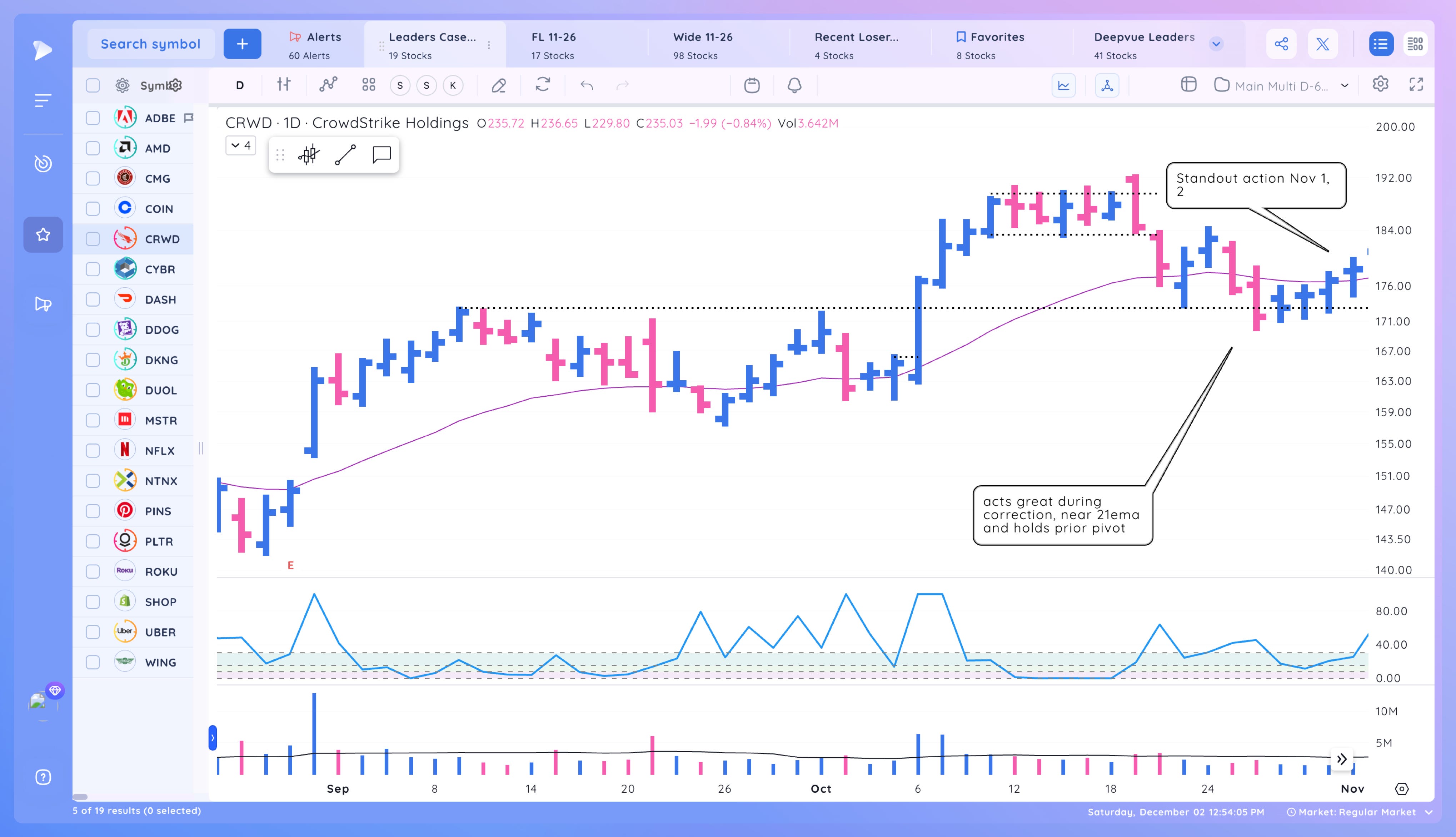
Task: Check the DASH row checkbox
Action: pos(93,299)
